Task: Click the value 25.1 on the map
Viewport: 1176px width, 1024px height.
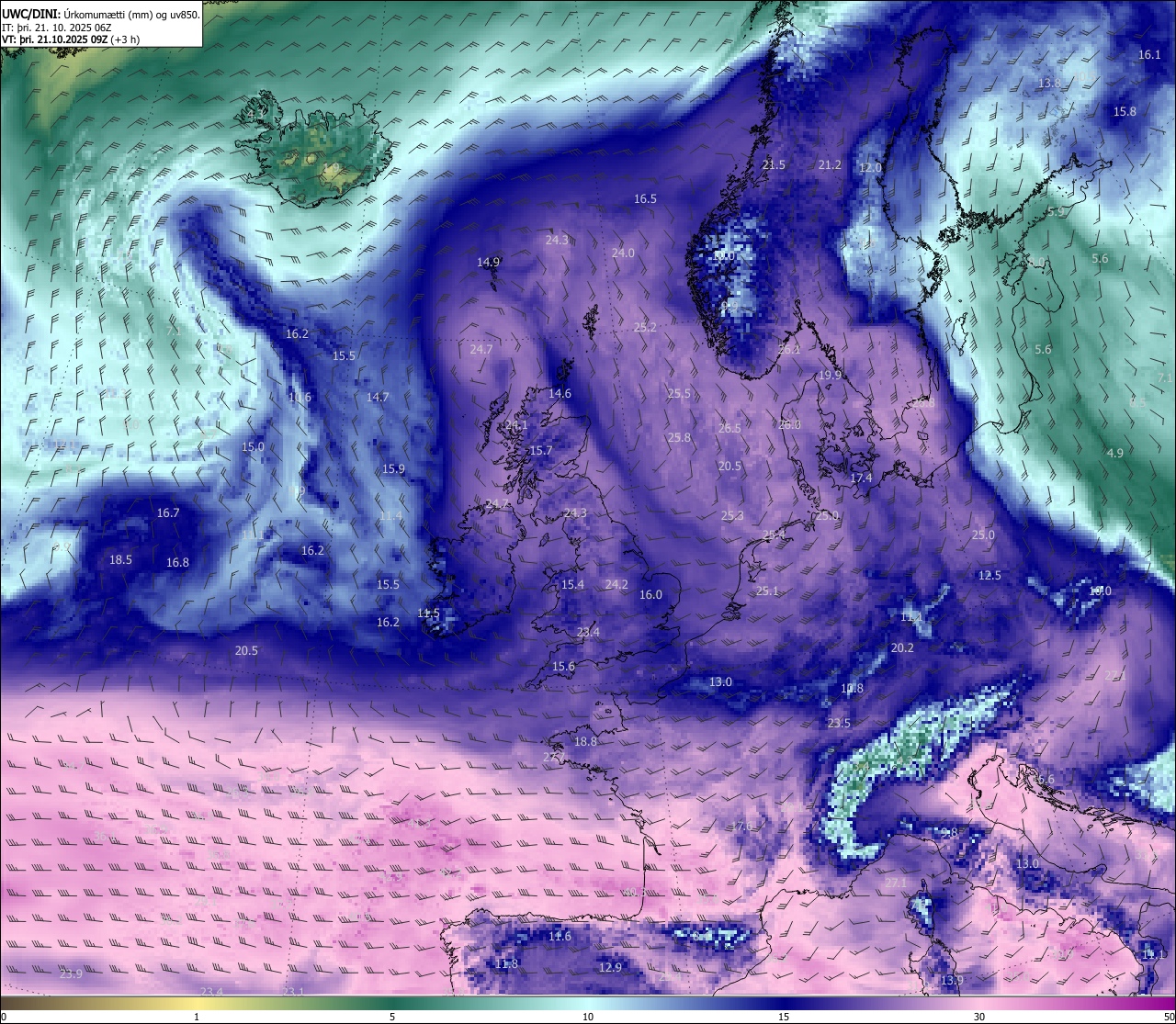Action: [767, 591]
